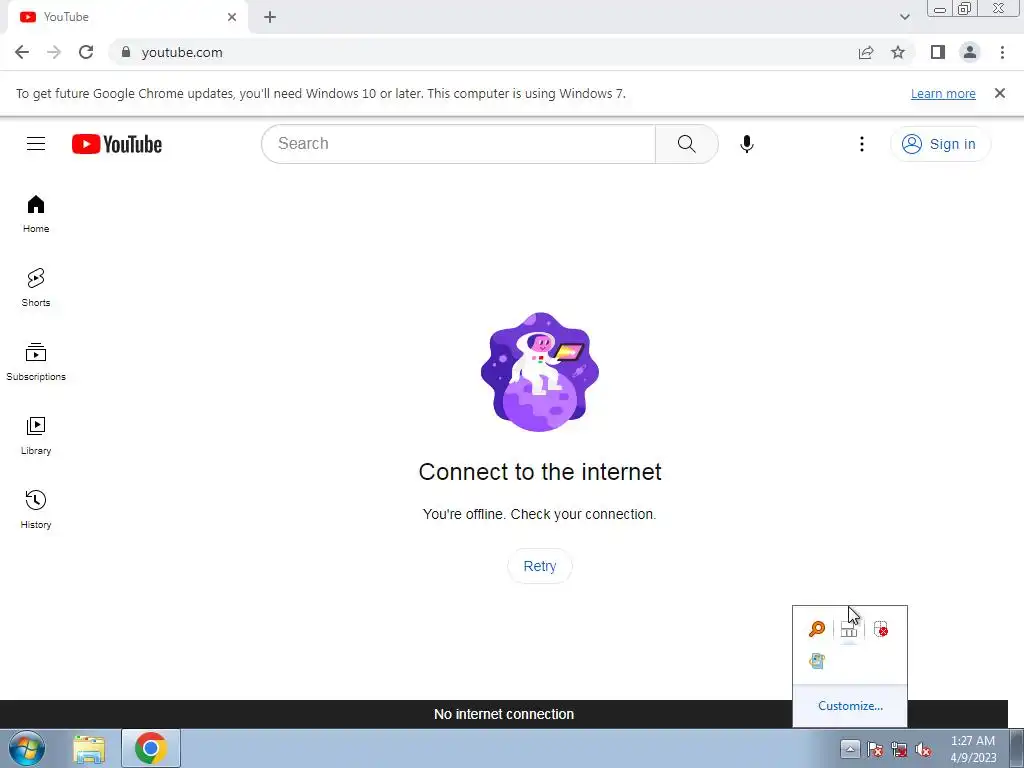Click the Sign in button
The width and height of the screenshot is (1024, 768).
(940, 144)
